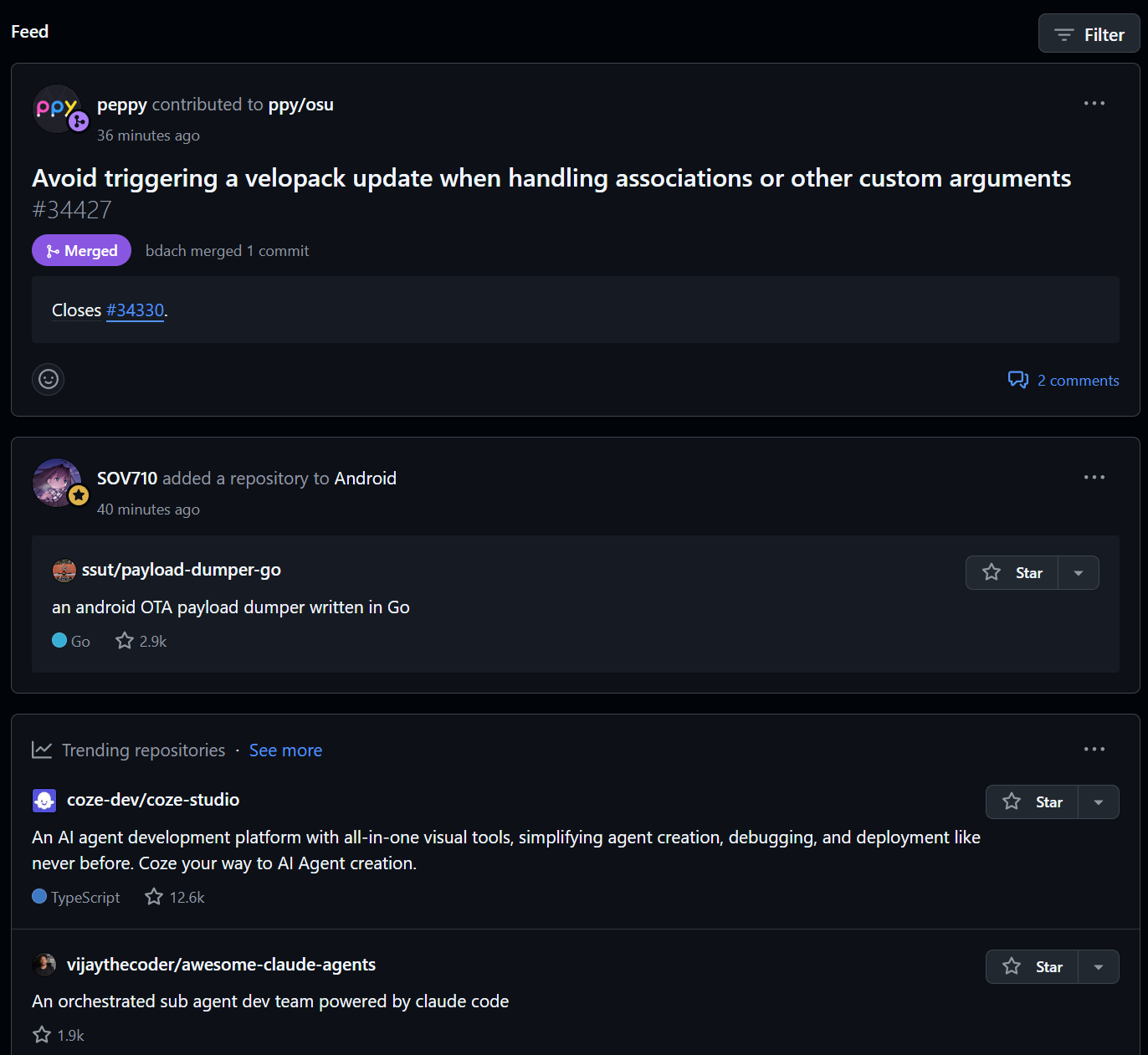Screen dimensions: 1148x1055
Task: Click the star count icon showing 2.9k
Action: pos(123,640)
